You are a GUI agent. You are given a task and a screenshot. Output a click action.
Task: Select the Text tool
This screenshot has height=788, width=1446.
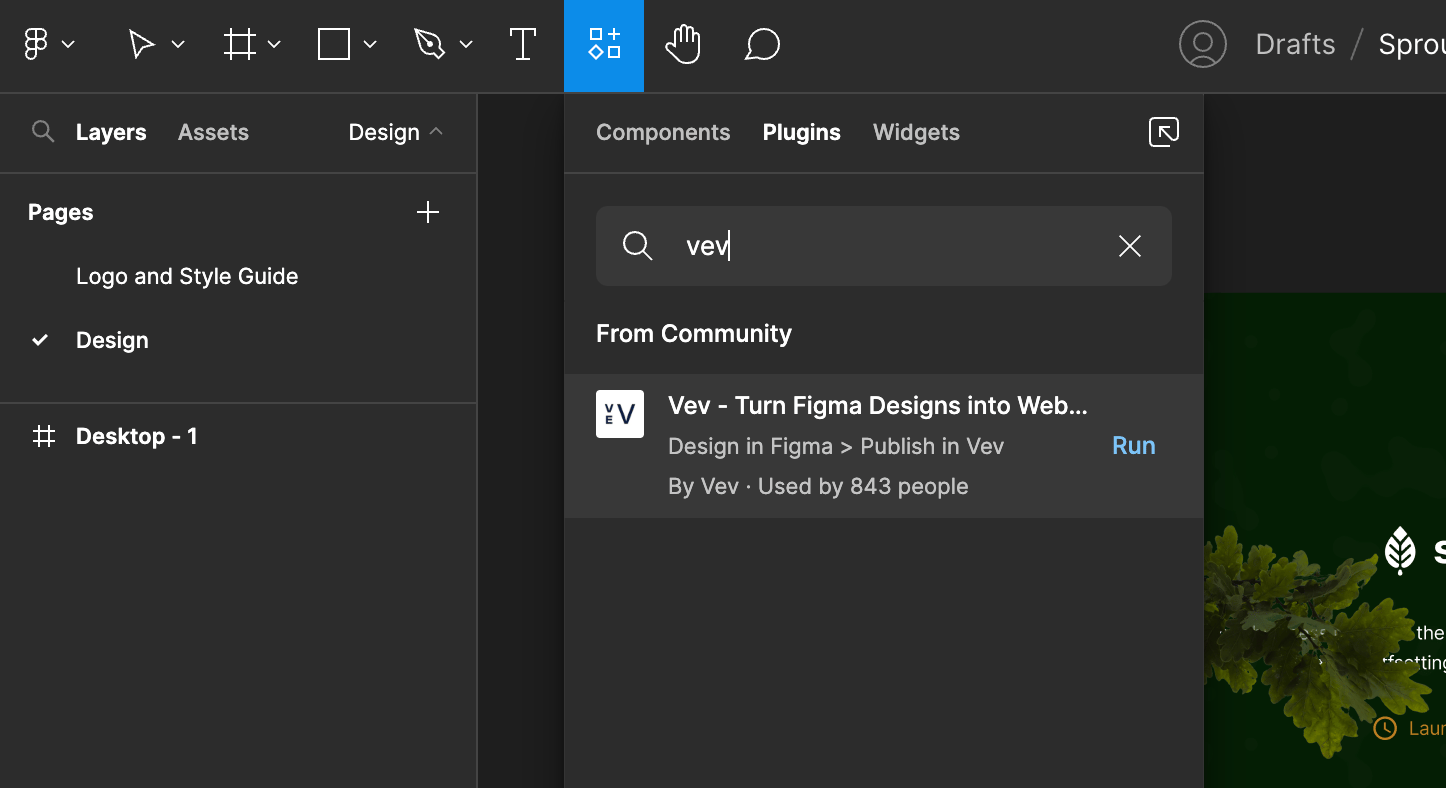click(523, 44)
